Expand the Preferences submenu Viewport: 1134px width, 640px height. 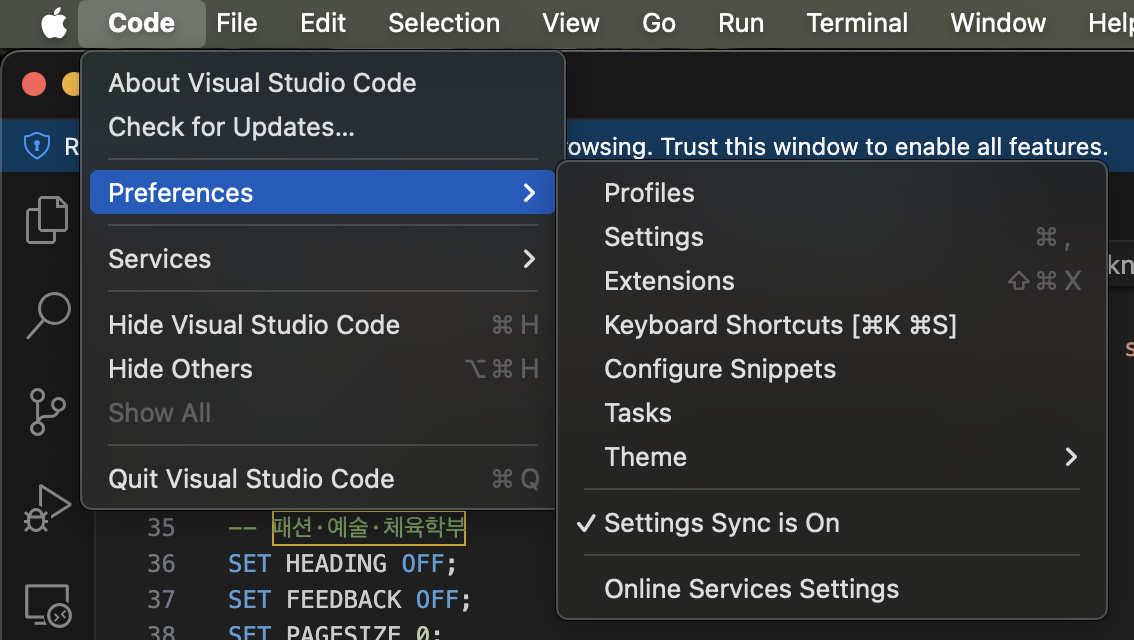[x=323, y=192]
